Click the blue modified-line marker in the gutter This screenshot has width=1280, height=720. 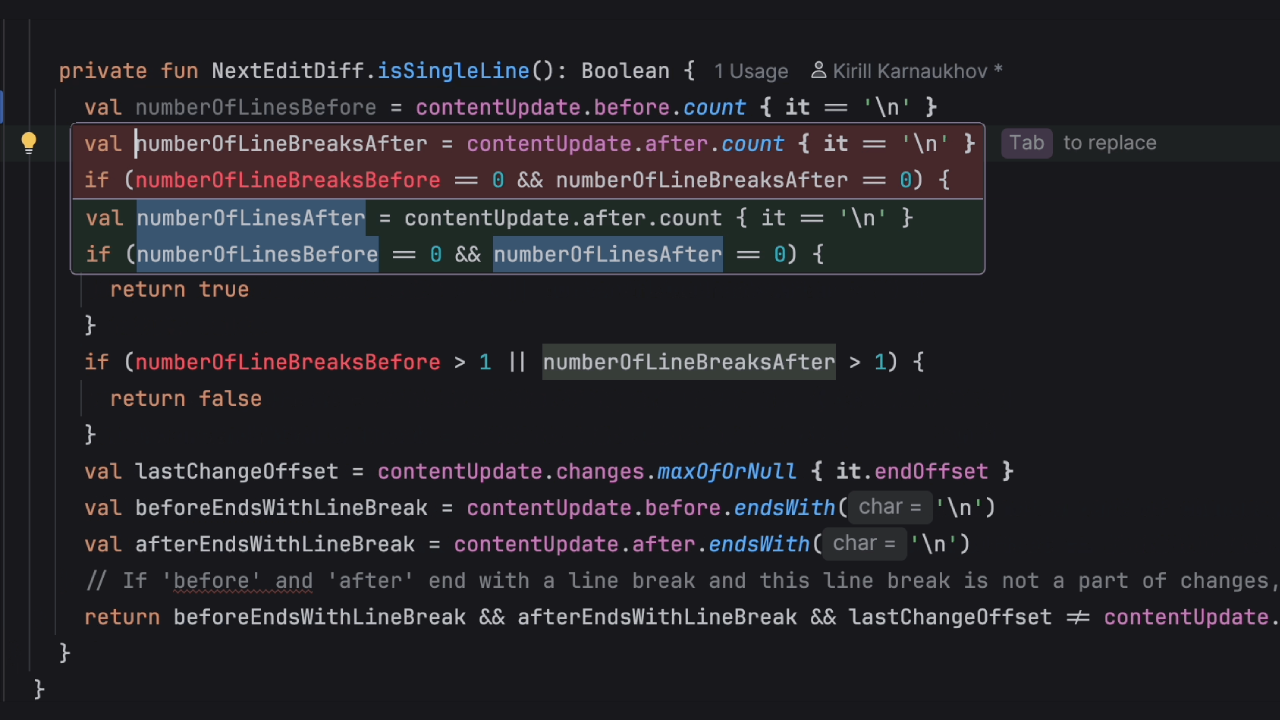3,107
